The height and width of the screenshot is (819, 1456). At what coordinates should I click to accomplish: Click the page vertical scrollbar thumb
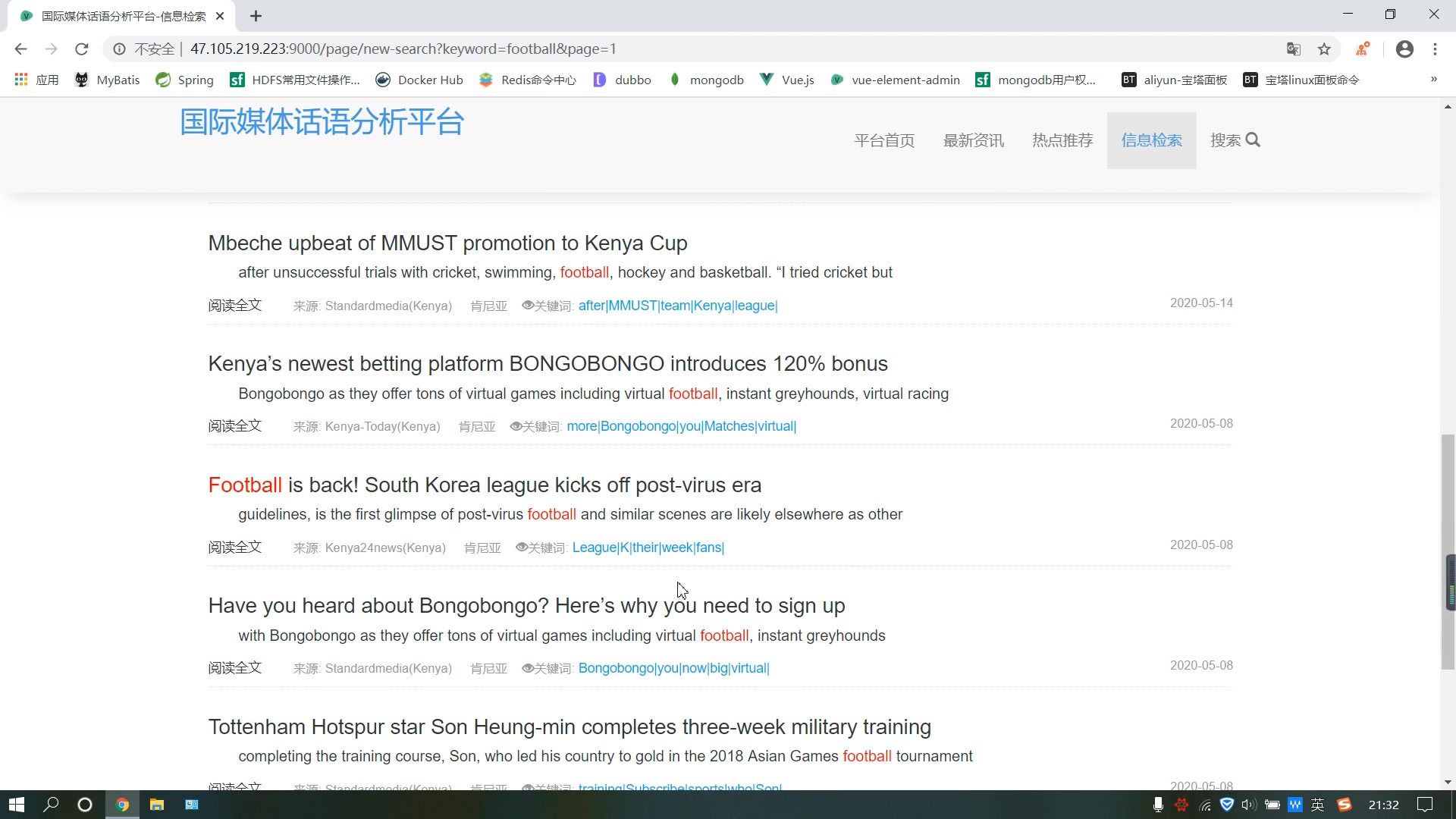coord(1448,552)
